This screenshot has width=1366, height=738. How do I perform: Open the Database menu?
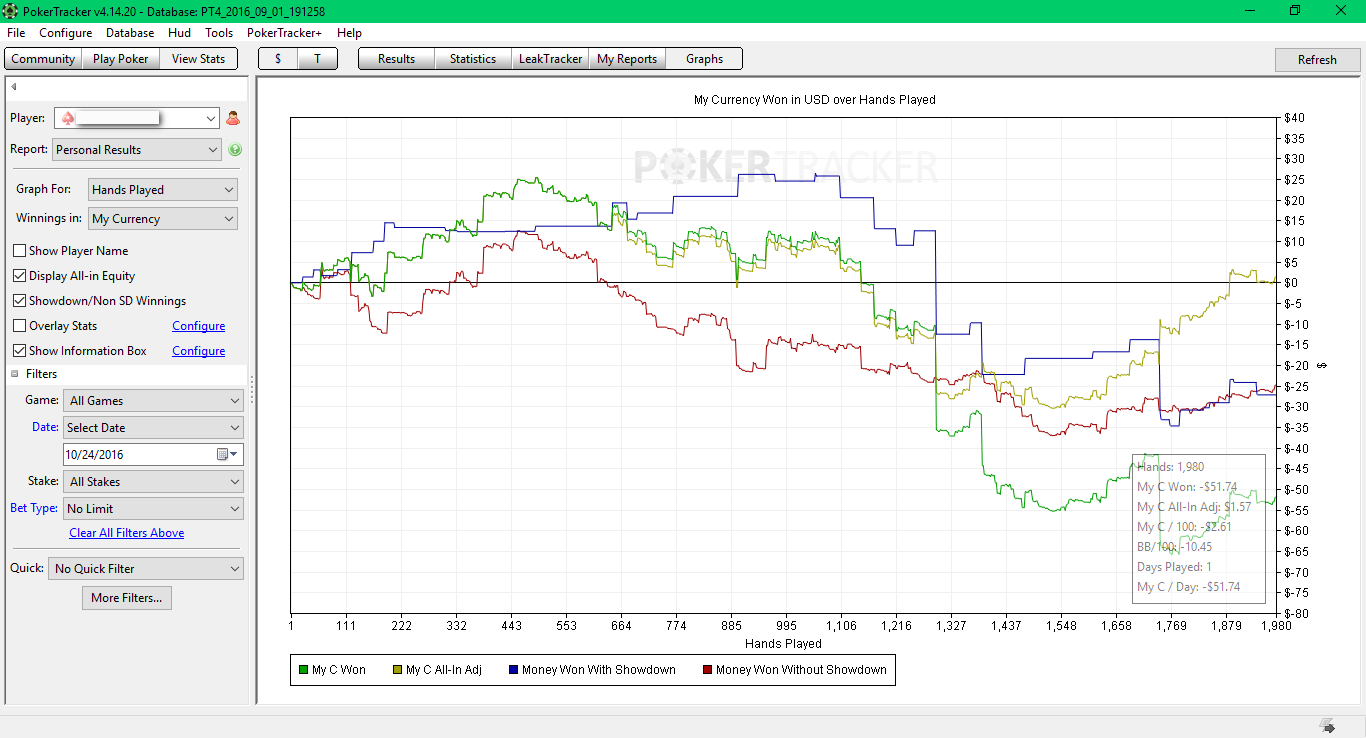click(x=130, y=33)
